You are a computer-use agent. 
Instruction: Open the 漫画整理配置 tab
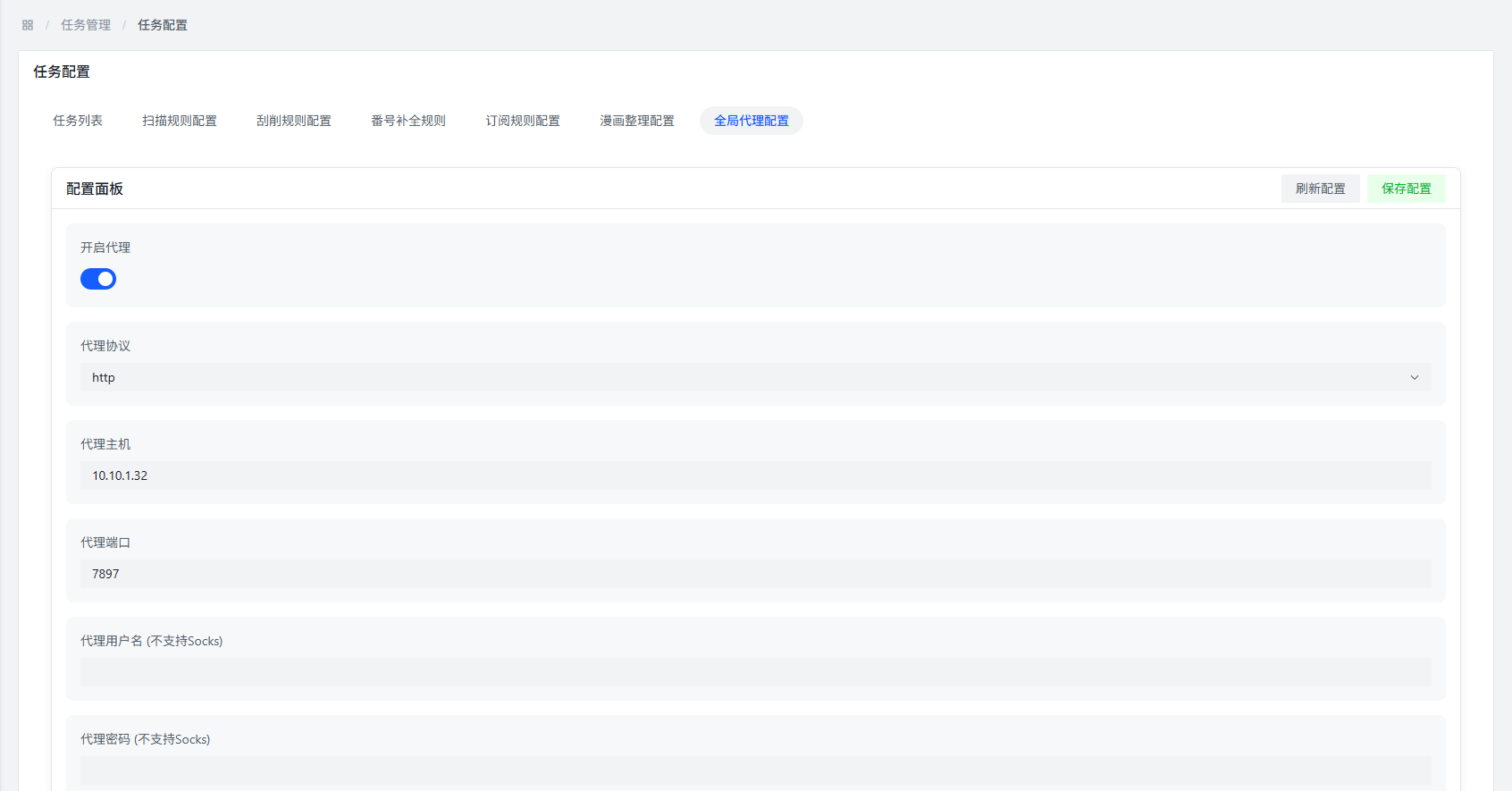(x=637, y=121)
